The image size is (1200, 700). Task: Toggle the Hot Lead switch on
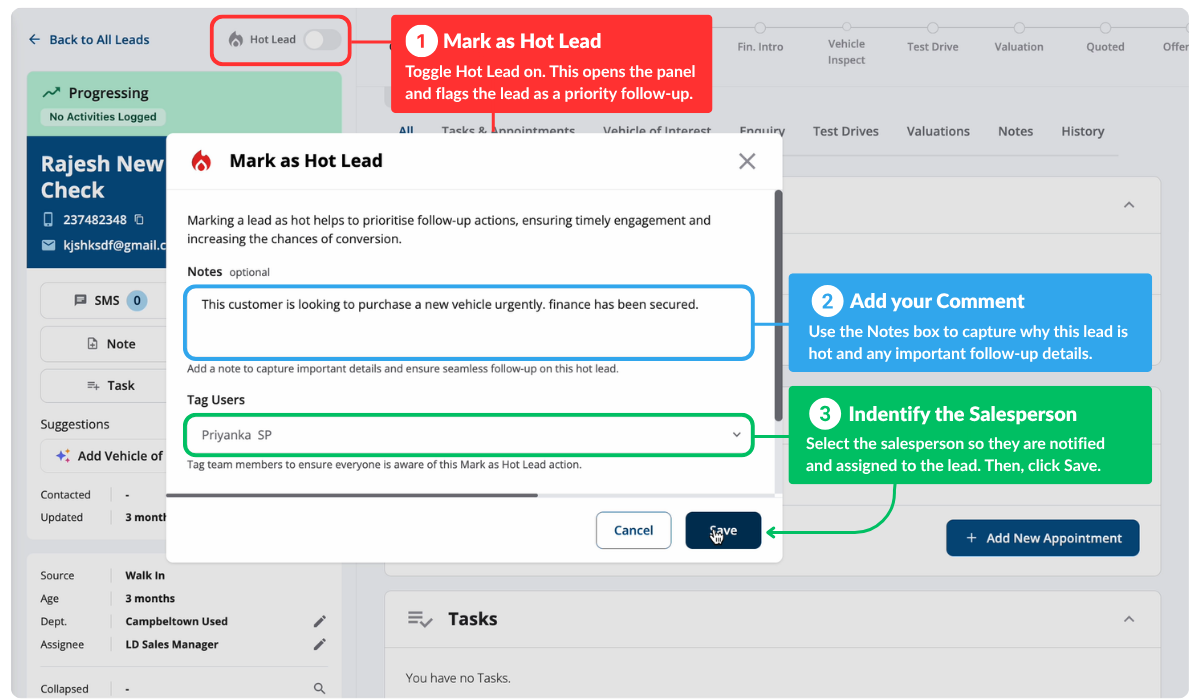tap(322, 40)
